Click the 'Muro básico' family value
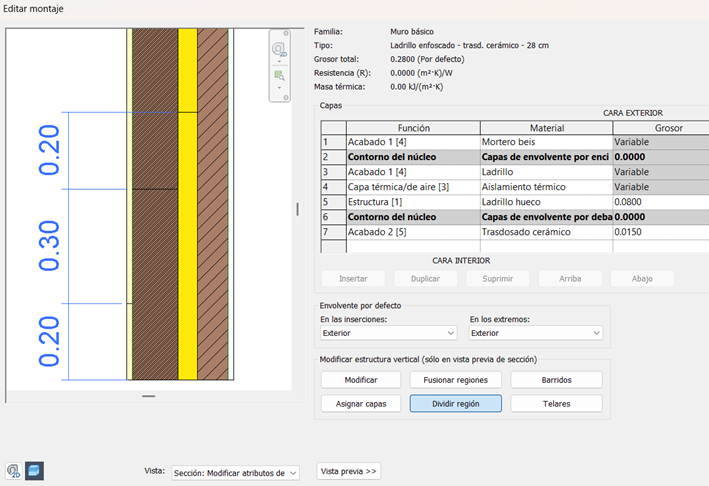Image resolution: width=709 pixels, height=486 pixels. 412,32
